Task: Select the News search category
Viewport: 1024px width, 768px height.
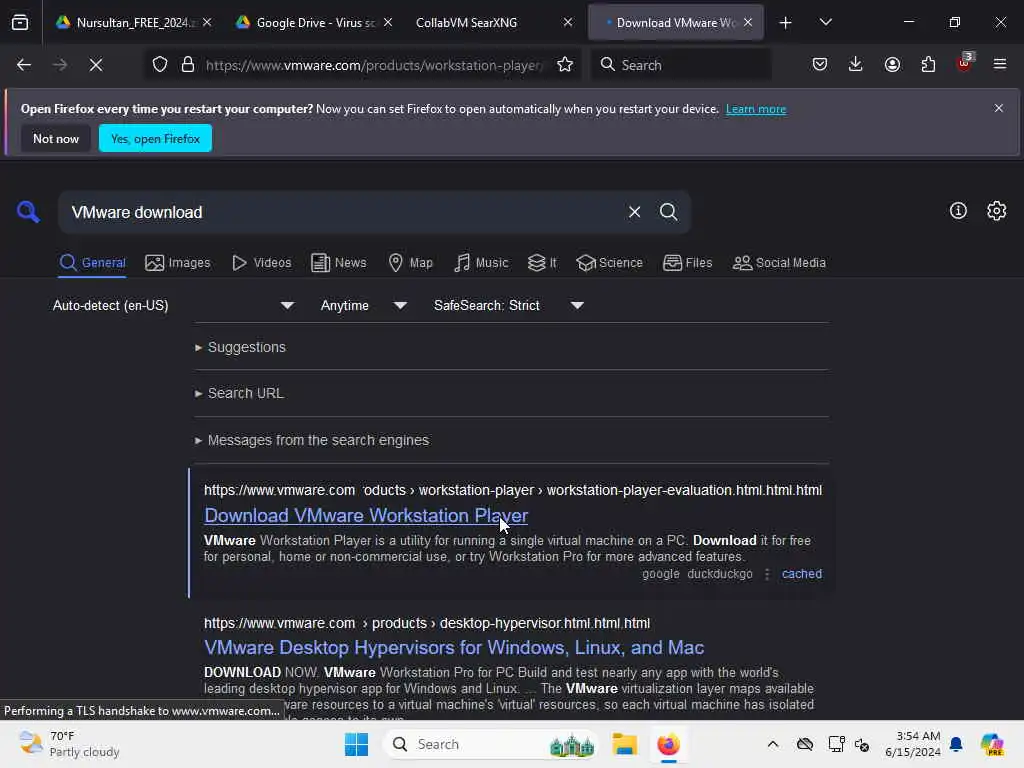Action: (x=338, y=263)
